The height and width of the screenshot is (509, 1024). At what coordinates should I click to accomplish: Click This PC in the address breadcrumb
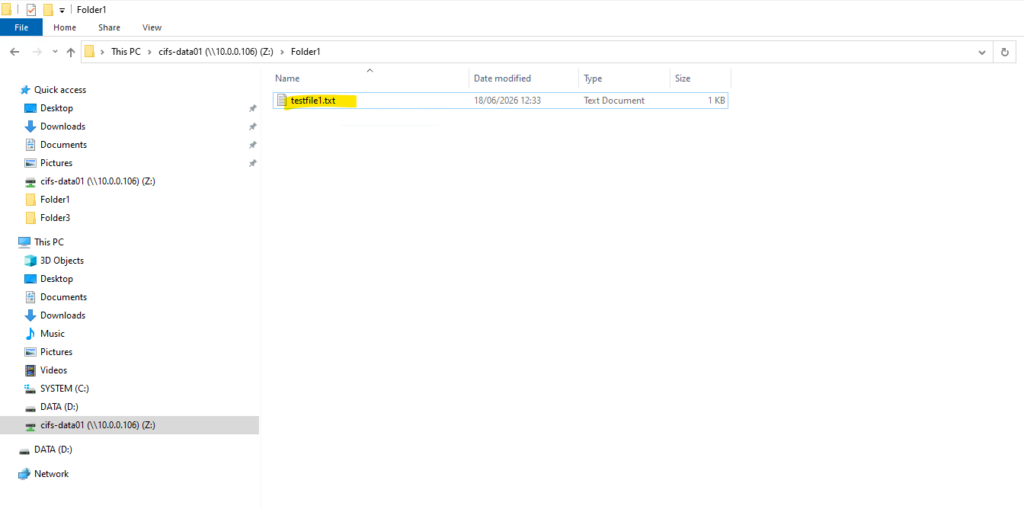[125, 52]
